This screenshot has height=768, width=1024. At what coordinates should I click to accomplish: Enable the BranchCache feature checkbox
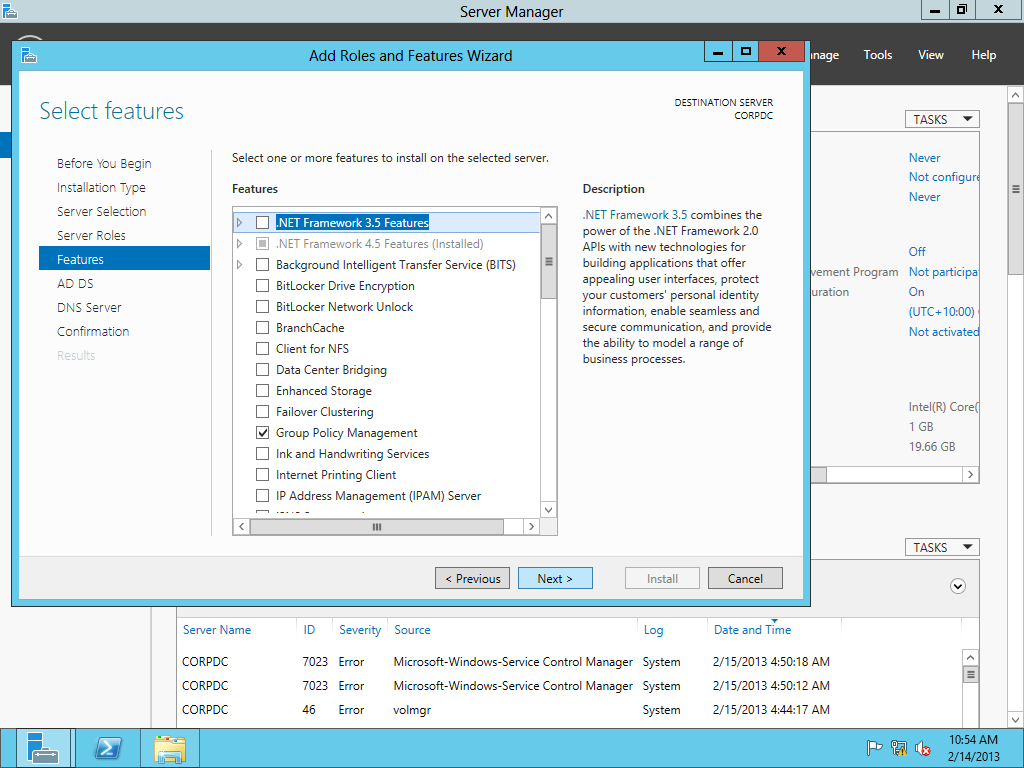click(x=263, y=327)
